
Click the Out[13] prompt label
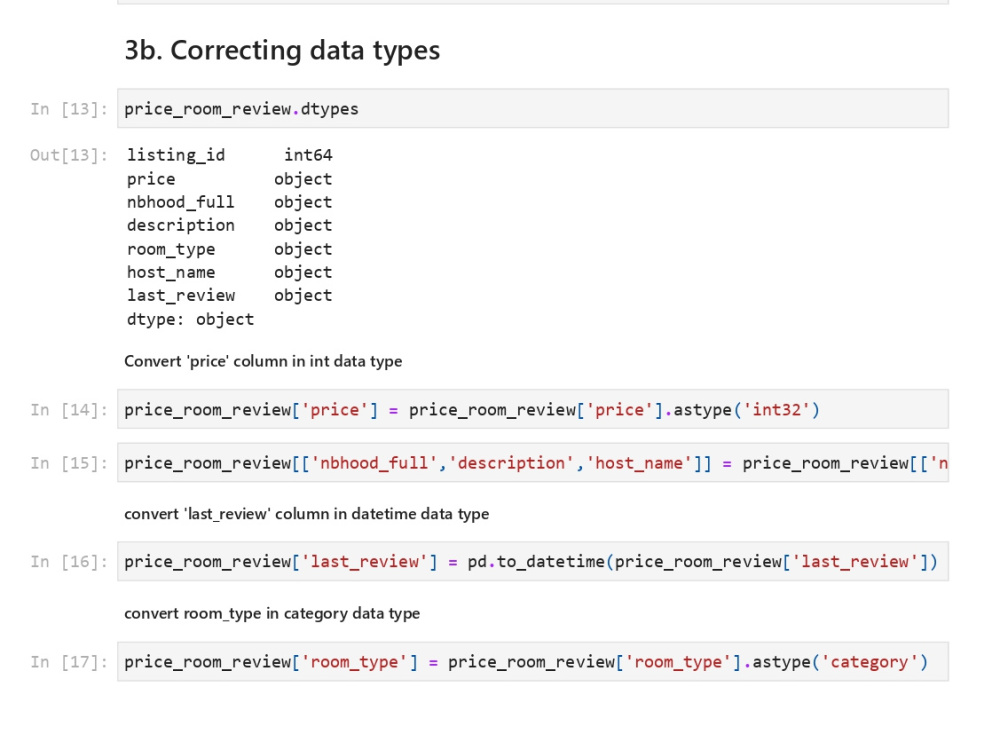pyautogui.click(x=69, y=155)
